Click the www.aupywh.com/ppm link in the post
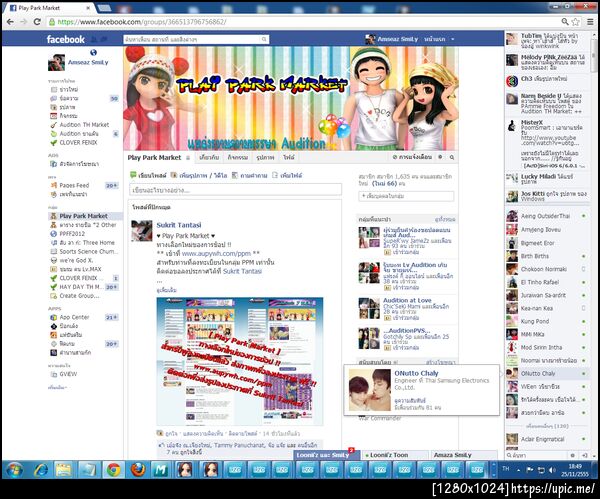Image resolution: width=600 pixels, height=499 pixels. point(216,253)
